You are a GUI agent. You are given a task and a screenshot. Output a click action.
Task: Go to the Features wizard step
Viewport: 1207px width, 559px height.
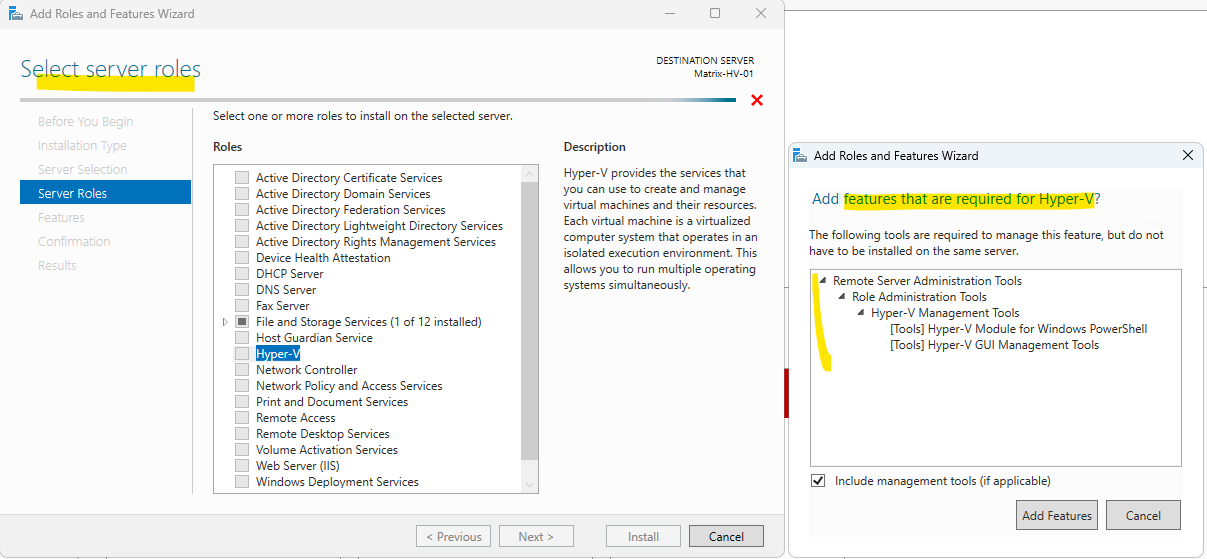coord(61,217)
